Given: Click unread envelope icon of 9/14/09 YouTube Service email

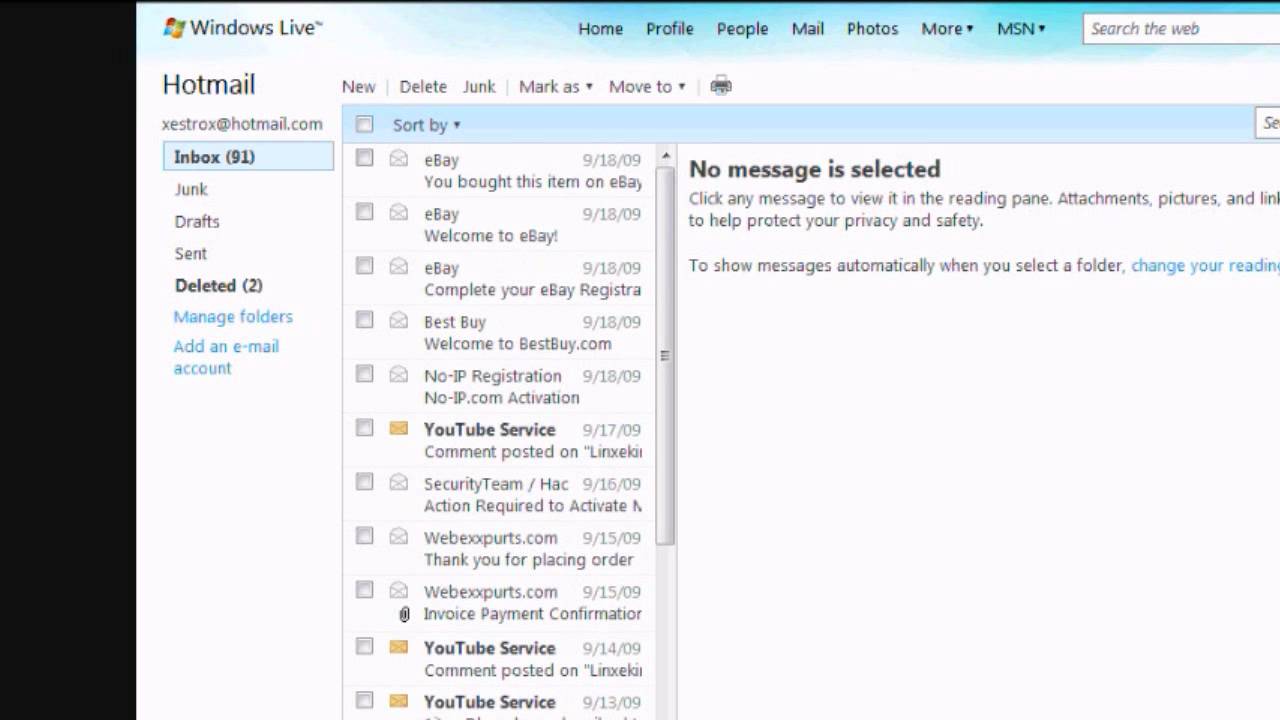Looking at the screenshot, I should 399,647.
